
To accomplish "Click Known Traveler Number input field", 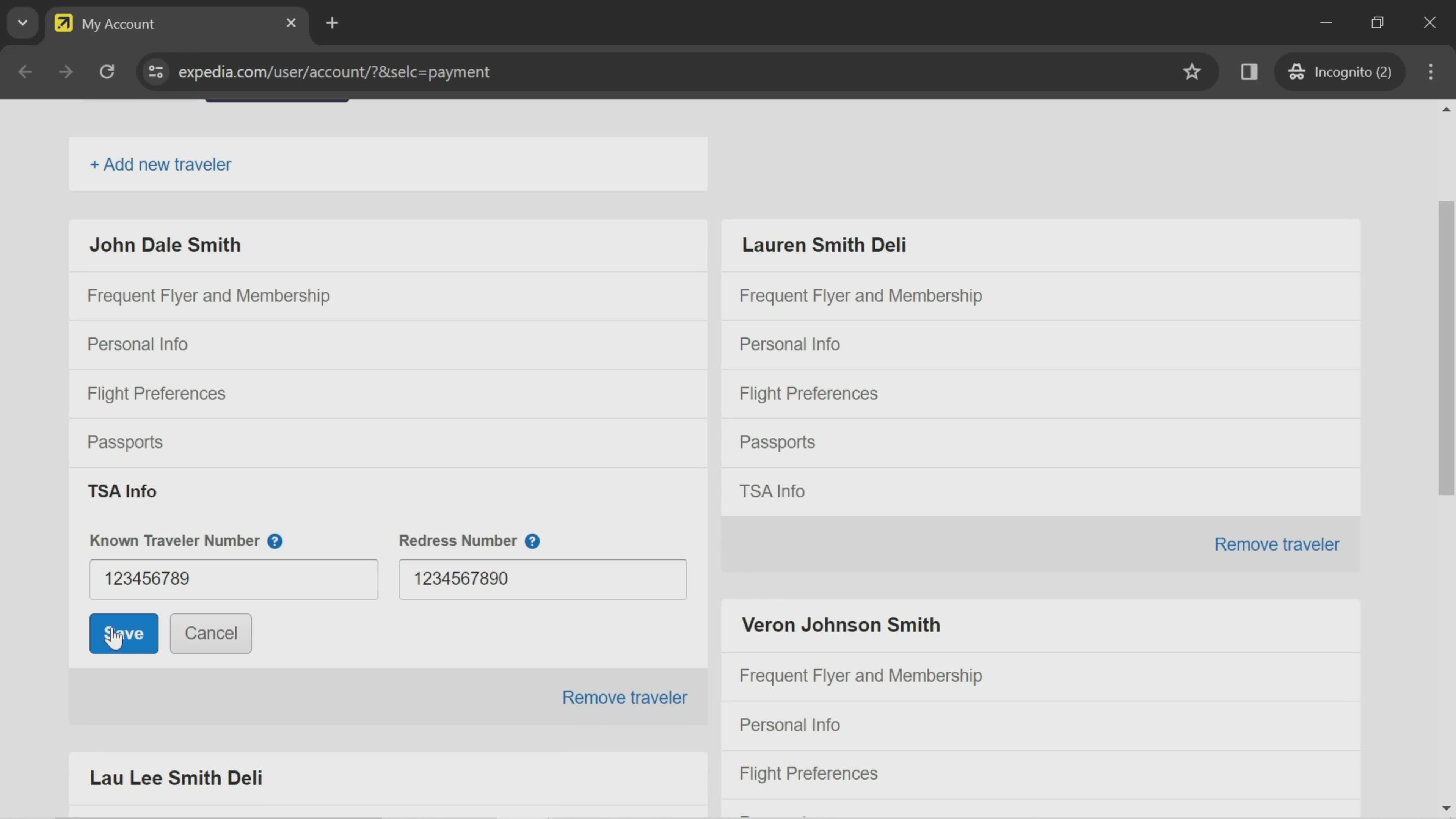I will click(x=233, y=578).
